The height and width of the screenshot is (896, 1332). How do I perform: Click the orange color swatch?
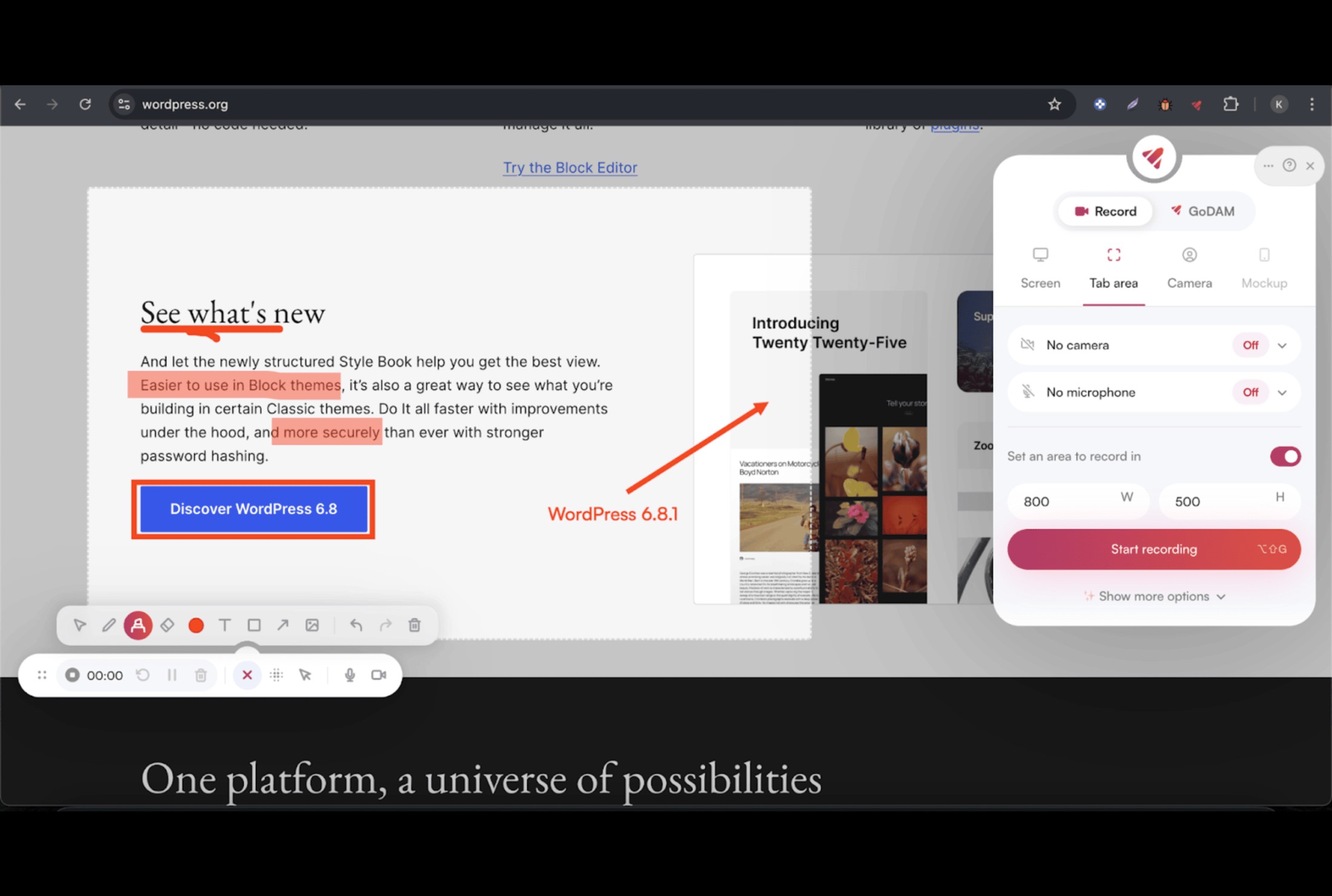point(196,625)
